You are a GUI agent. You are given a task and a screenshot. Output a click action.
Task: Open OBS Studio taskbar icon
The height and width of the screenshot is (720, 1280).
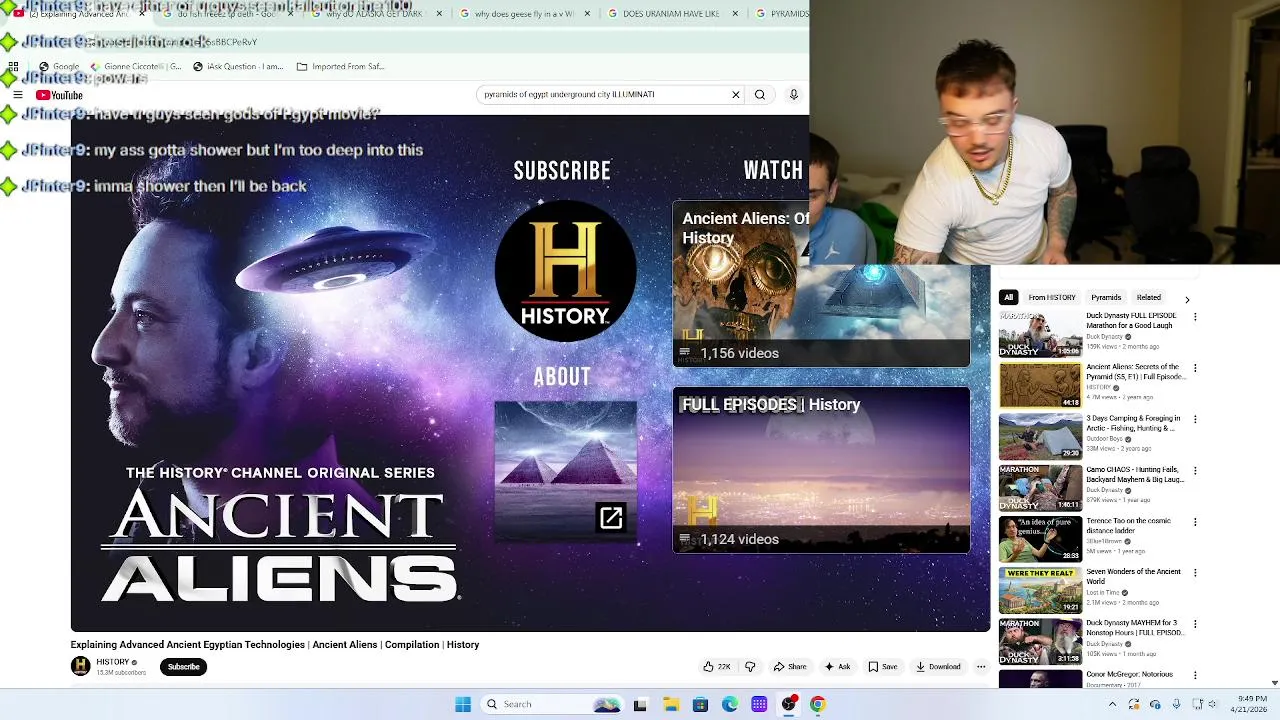click(x=789, y=704)
